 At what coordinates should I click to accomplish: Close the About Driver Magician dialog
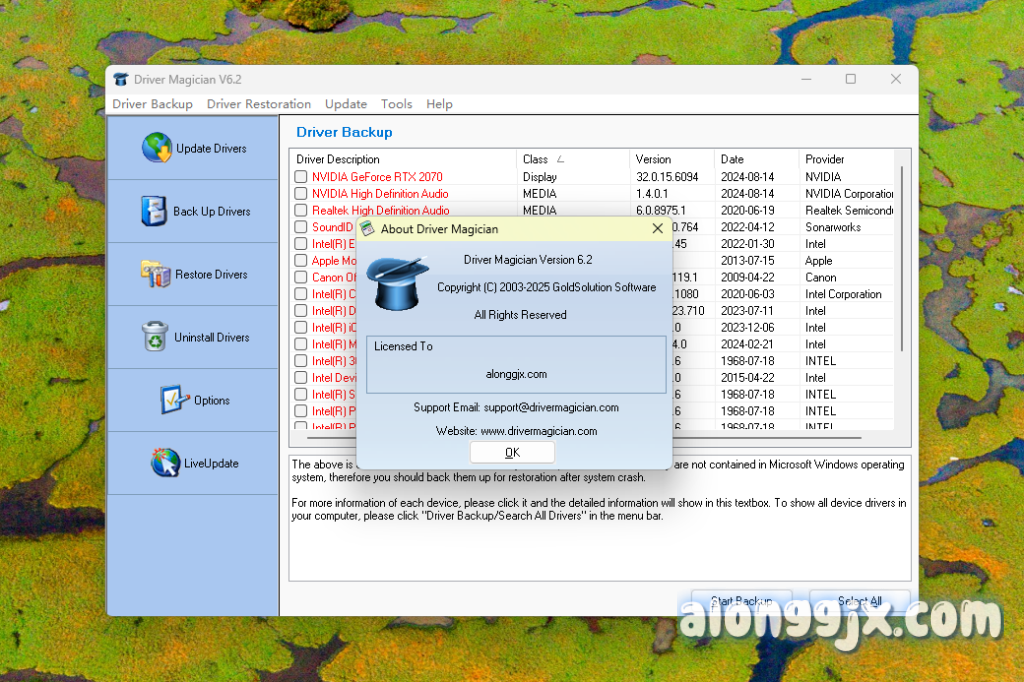point(657,229)
